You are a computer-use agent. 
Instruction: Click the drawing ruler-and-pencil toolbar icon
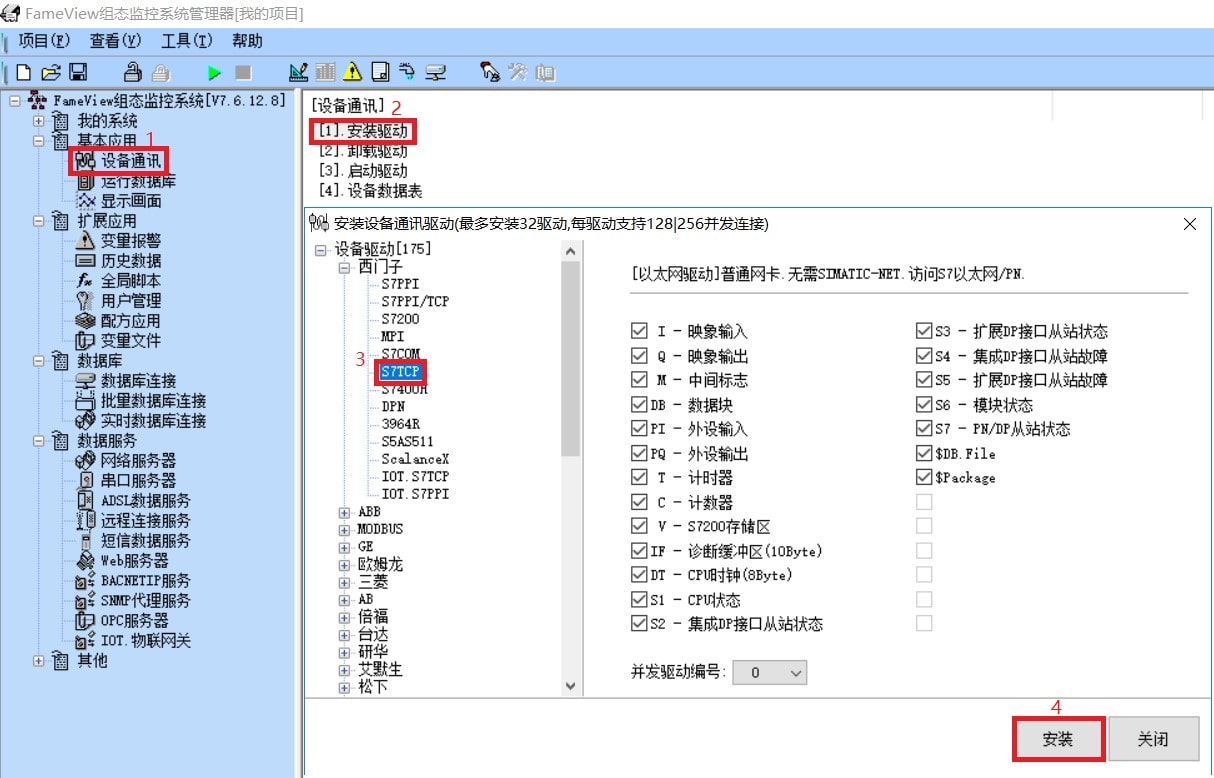click(298, 72)
